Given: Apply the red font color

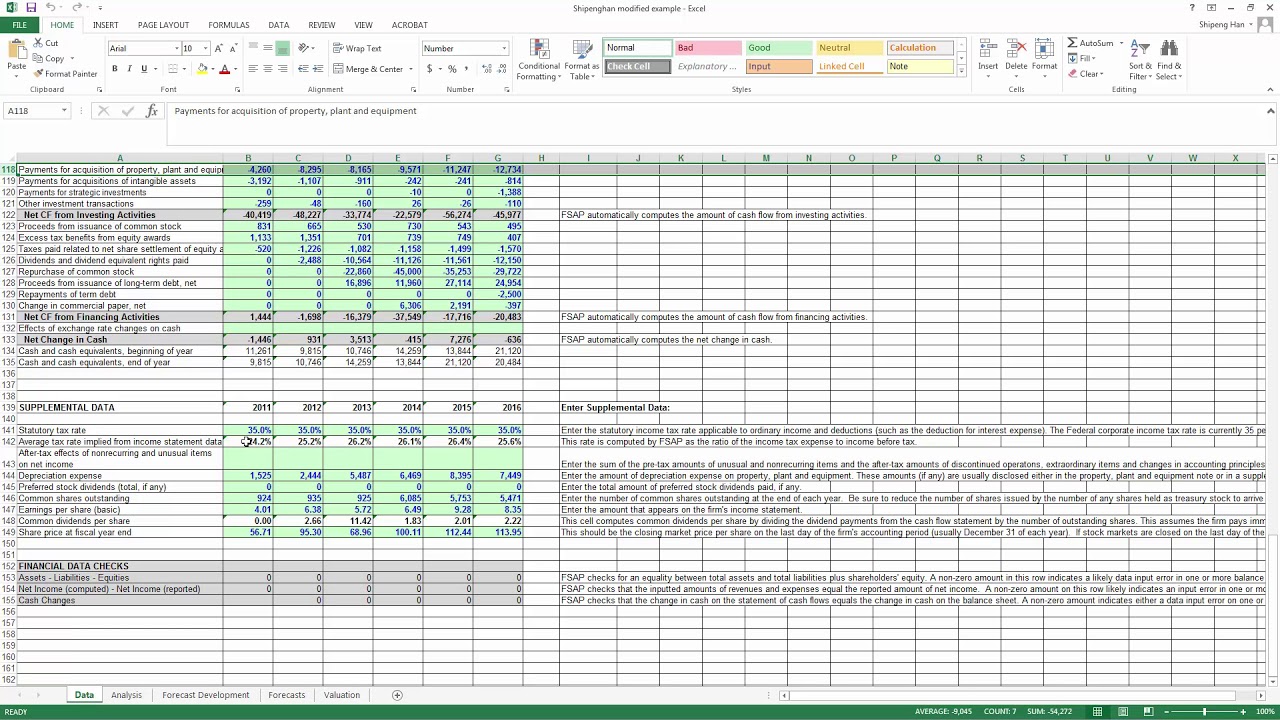Looking at the screenshot, I should click(x=224, y=69).
